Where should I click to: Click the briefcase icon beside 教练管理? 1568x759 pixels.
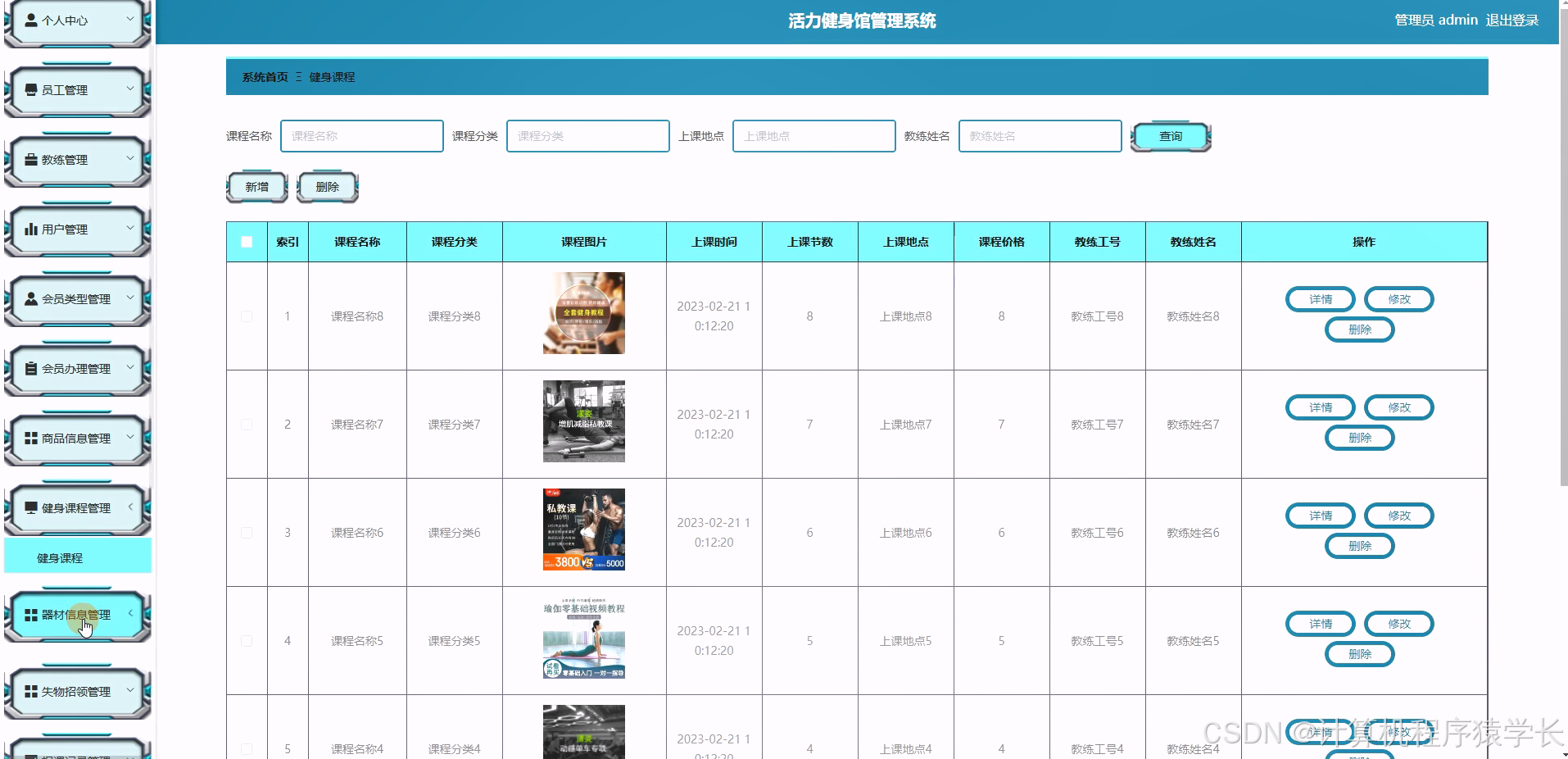pyautogui.click(x=31, y=160)
